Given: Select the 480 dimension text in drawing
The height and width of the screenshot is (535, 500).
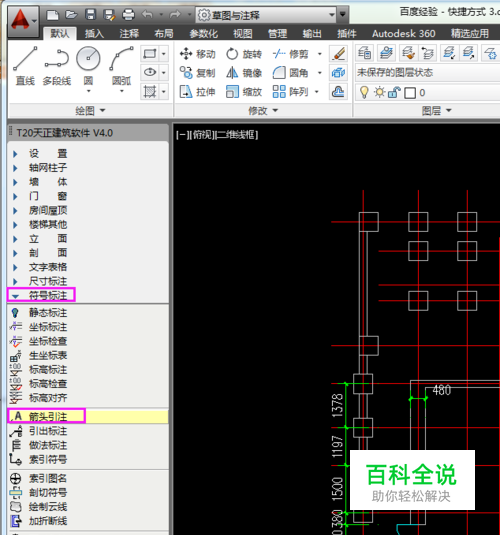Looking at the screenshot, I should 442,390.
